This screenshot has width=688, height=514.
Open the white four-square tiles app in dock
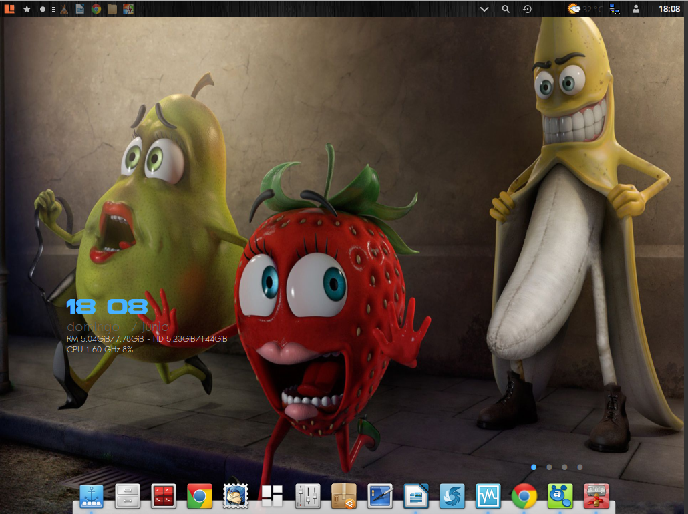coord(272,495)
